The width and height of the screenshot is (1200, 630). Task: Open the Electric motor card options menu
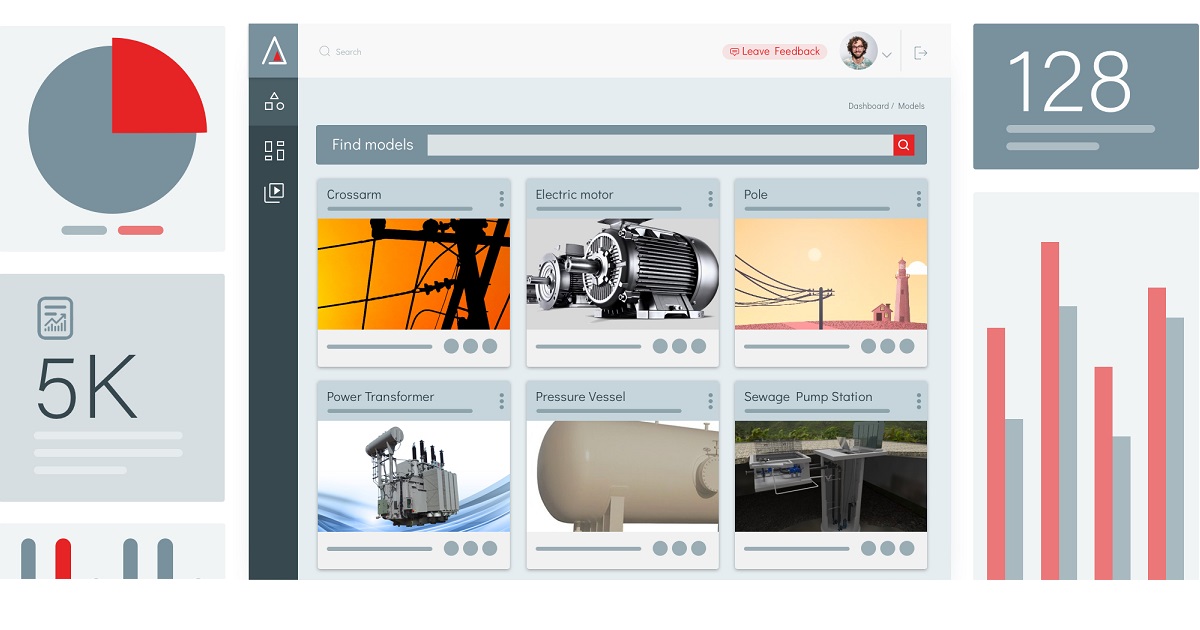(x=710, y=198)
